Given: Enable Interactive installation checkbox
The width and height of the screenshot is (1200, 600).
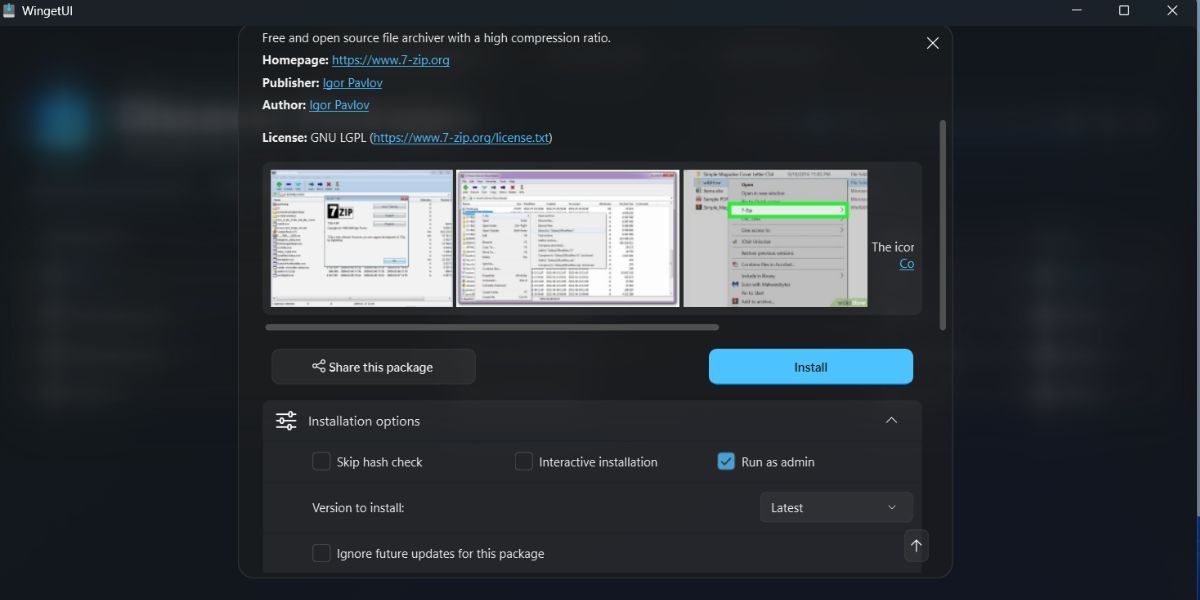Looking at the screenshot, I should (x=524, y=461).
